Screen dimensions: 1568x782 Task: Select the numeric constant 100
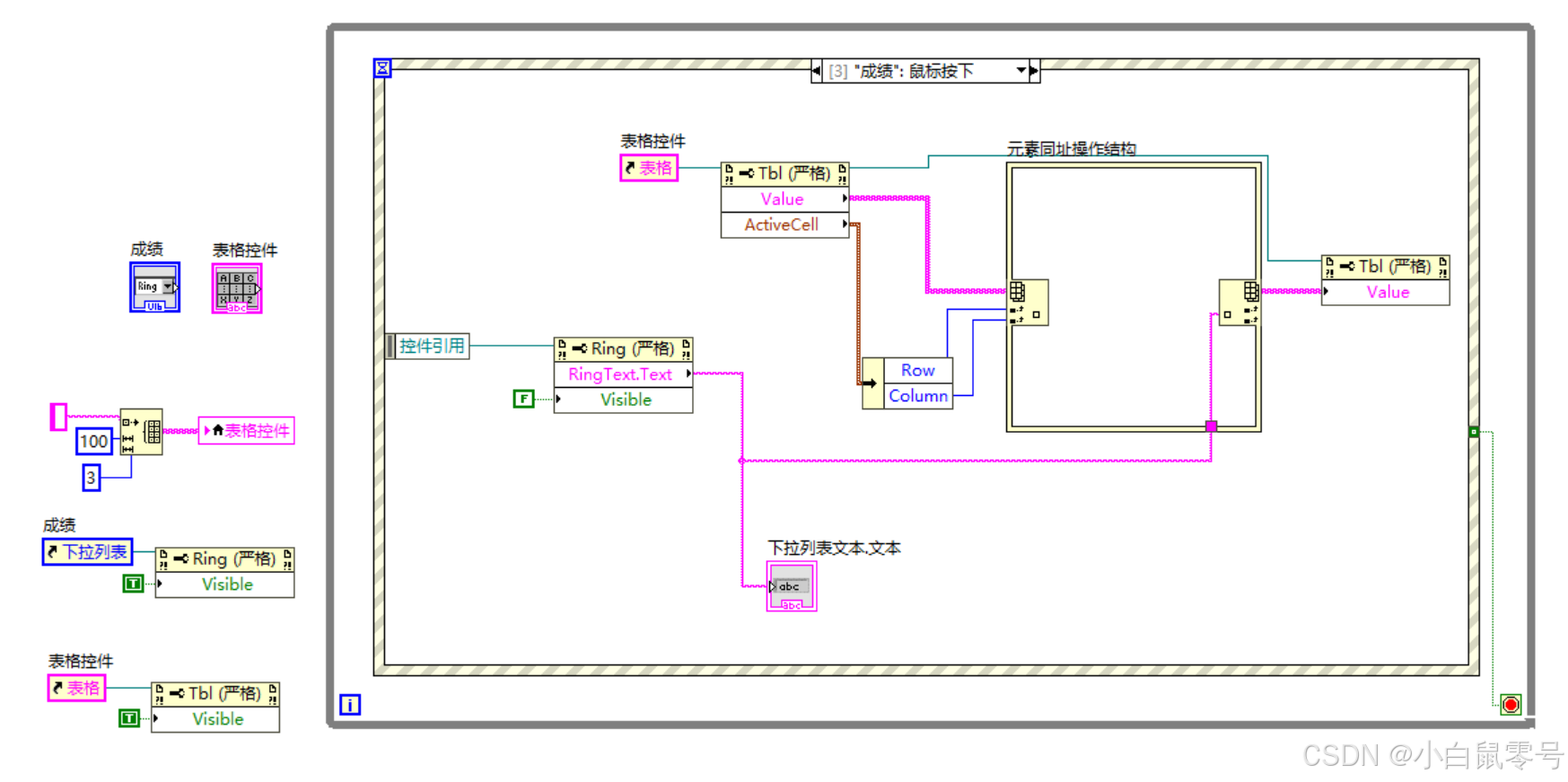point(94,441)
